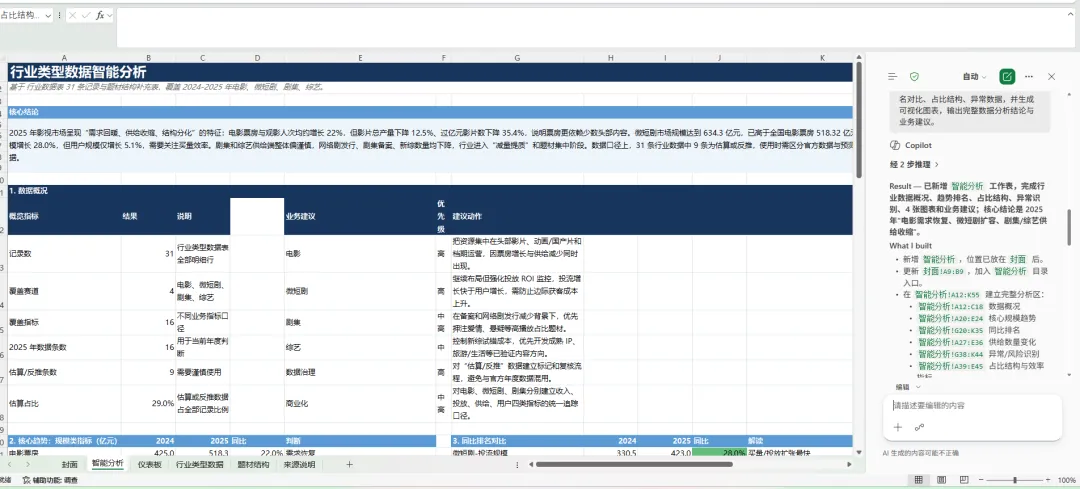This screenshot has width=1080, height=489.
Task: Open the 自动 mode dropdown in Copilot
Action: click(975, 76)
